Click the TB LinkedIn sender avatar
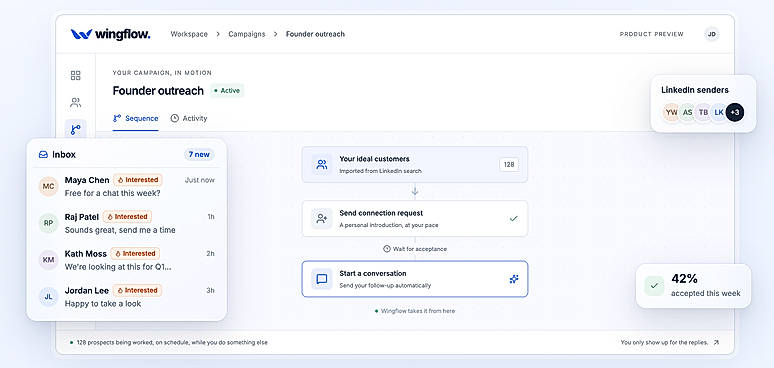774x368 pixels. tap(703, 112)
